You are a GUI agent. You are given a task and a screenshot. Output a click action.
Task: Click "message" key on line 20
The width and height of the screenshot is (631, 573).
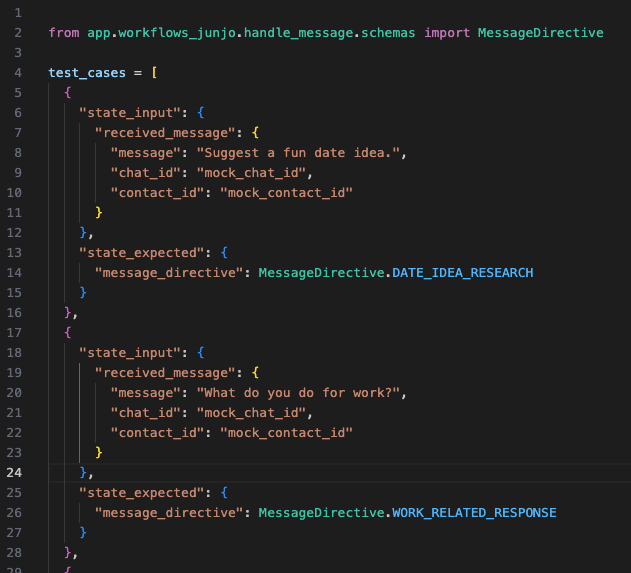point(146,393)
